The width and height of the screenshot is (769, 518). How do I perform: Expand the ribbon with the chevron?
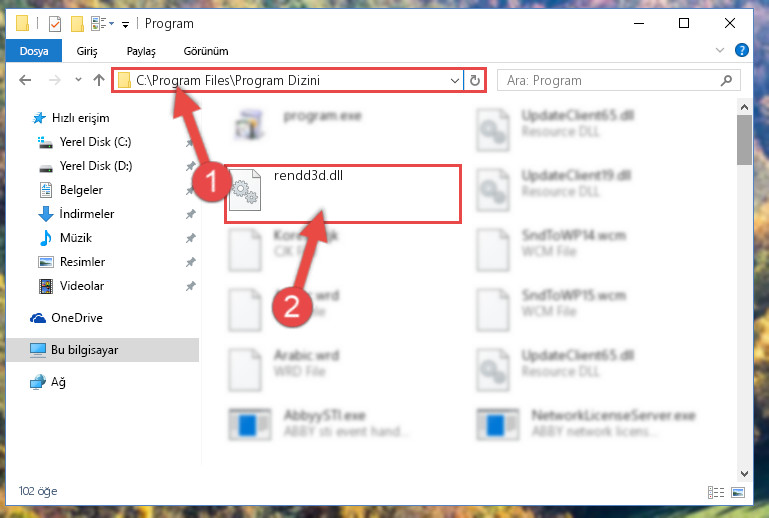pos(719,50)
